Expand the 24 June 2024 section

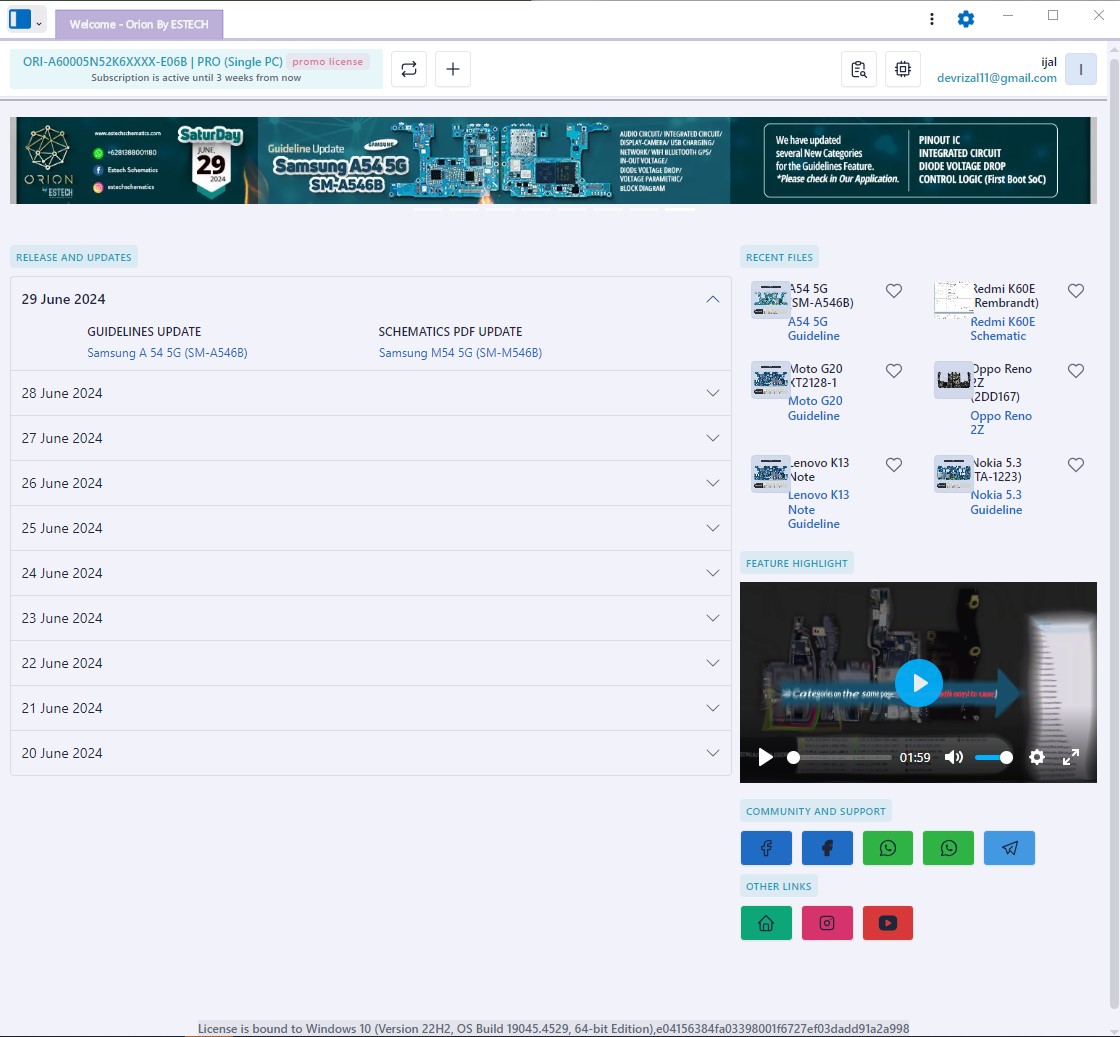pos(371,573)
